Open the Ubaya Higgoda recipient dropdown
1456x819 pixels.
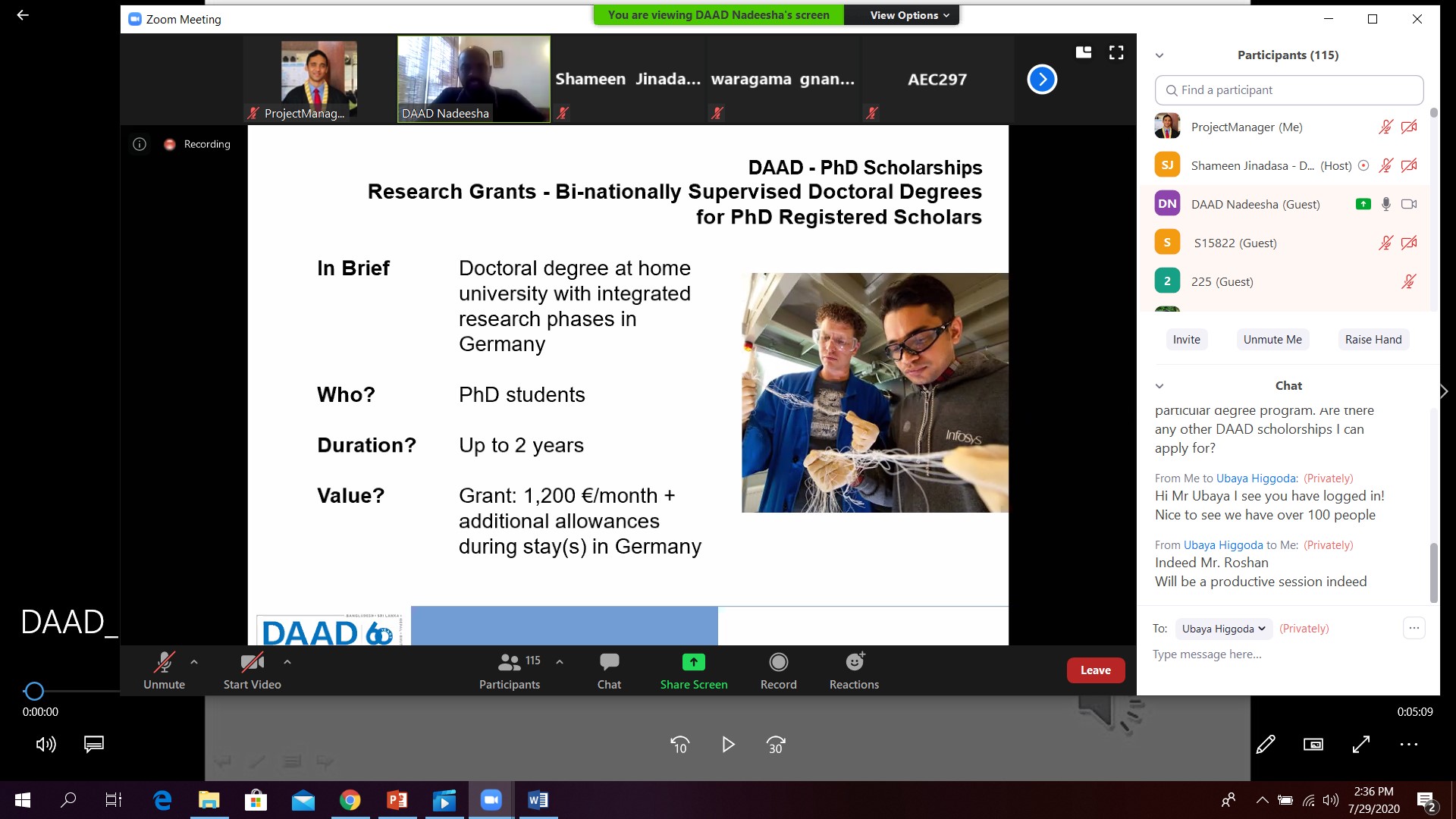(1223, 629)
